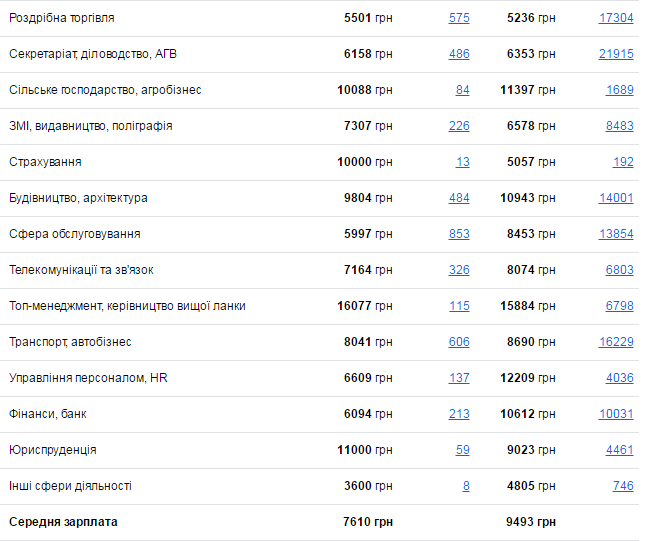The image size is (647, 541).
Task: Open the 575 link for Роздрібна торгівля
Action: coord(459,18)
